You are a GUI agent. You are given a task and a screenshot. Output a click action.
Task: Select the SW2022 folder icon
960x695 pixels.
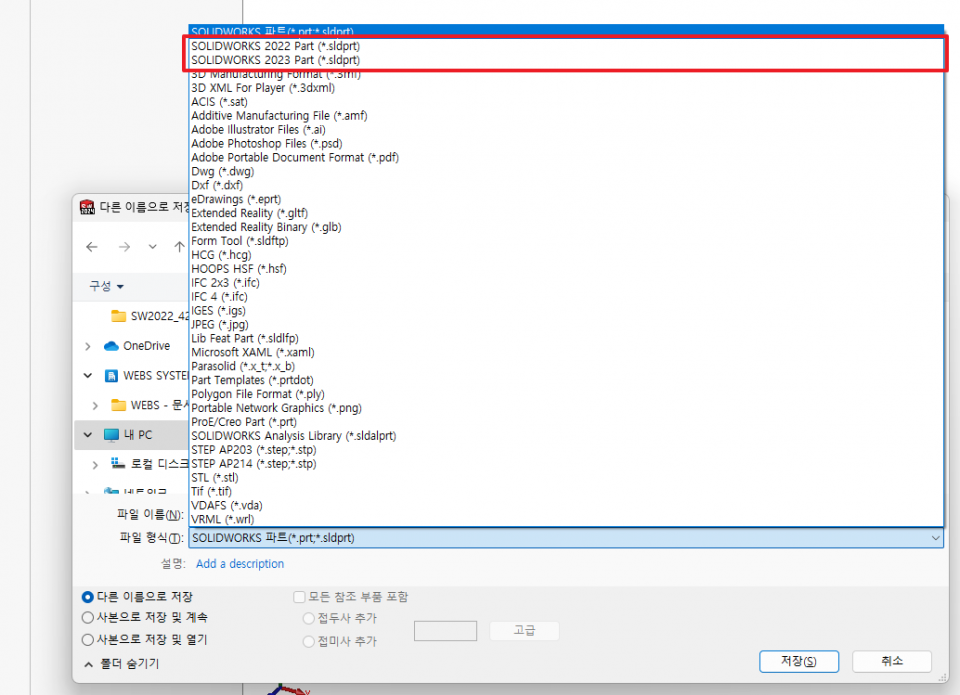click(x=118, y=316)
